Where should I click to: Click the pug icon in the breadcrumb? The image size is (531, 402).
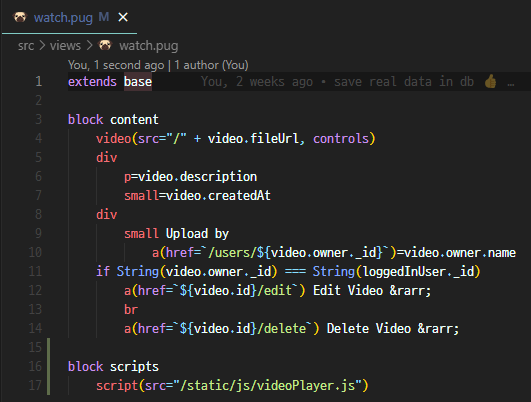(105, 45)
